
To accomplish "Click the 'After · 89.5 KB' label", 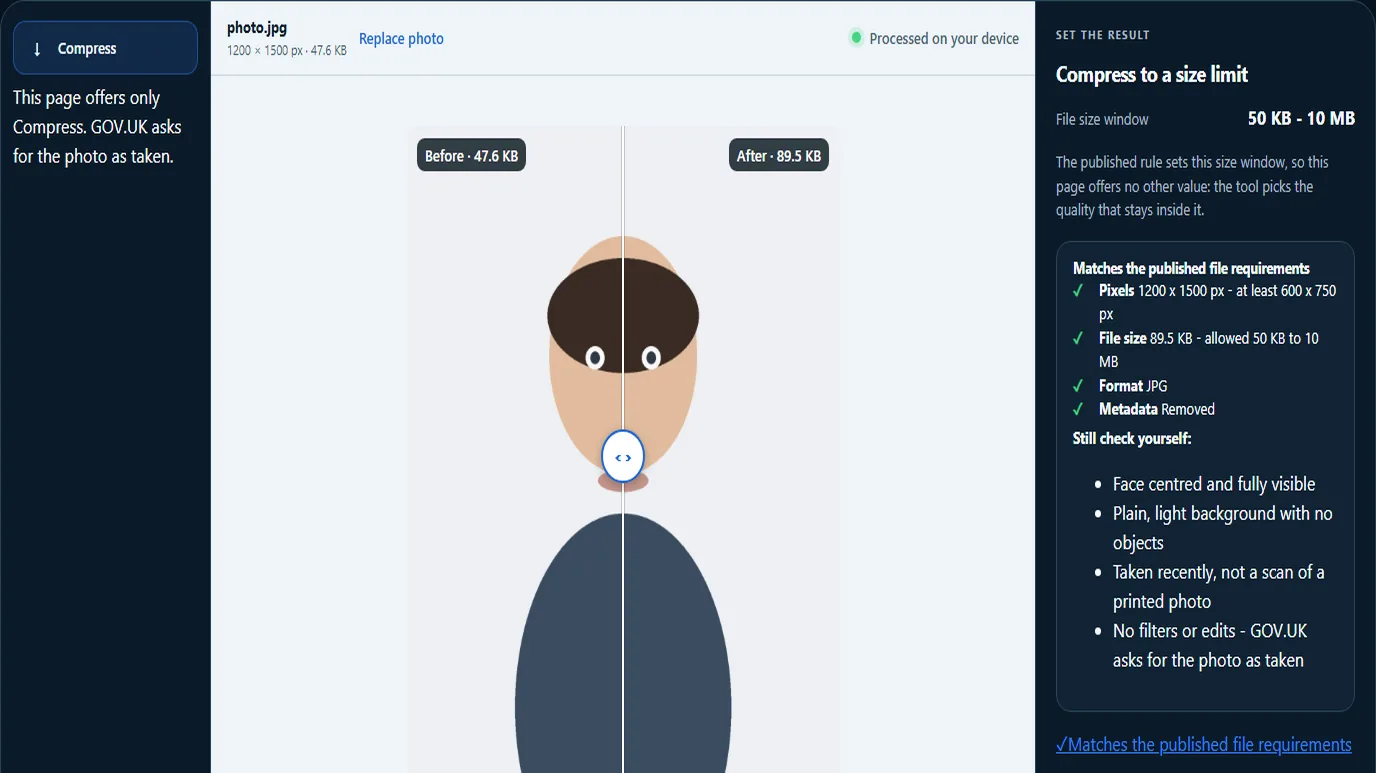I will 779,156.
